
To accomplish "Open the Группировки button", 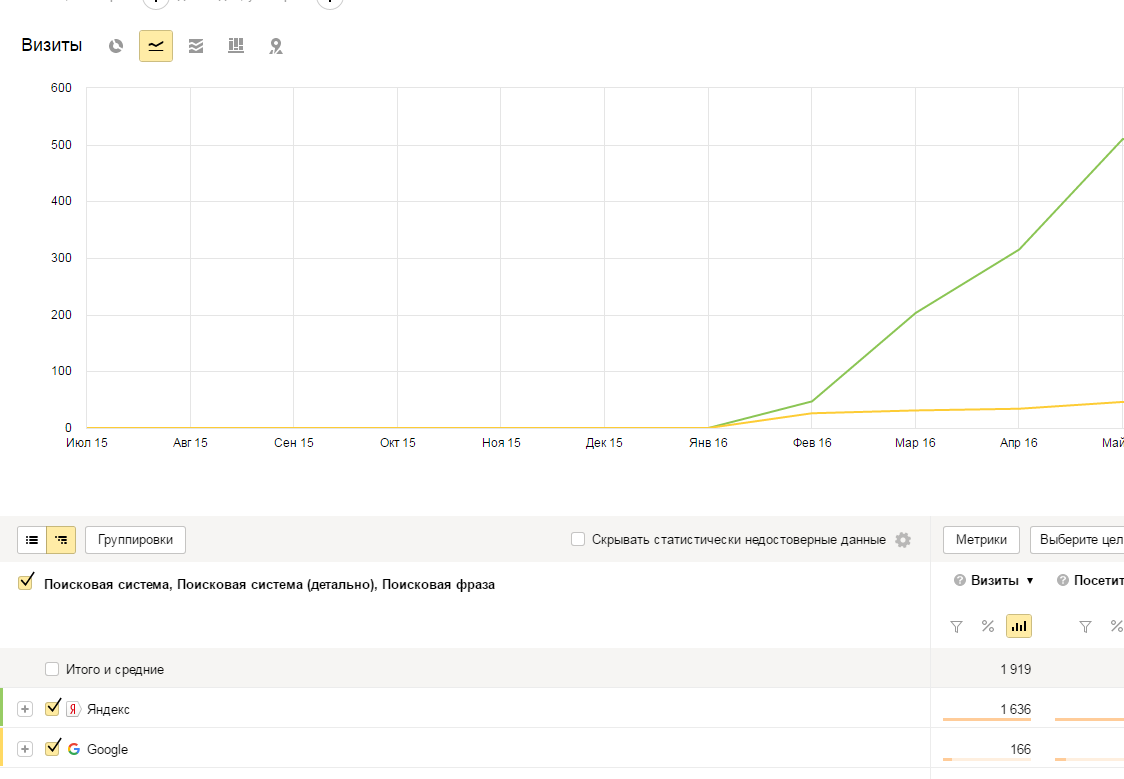I will tap(135, 540).
